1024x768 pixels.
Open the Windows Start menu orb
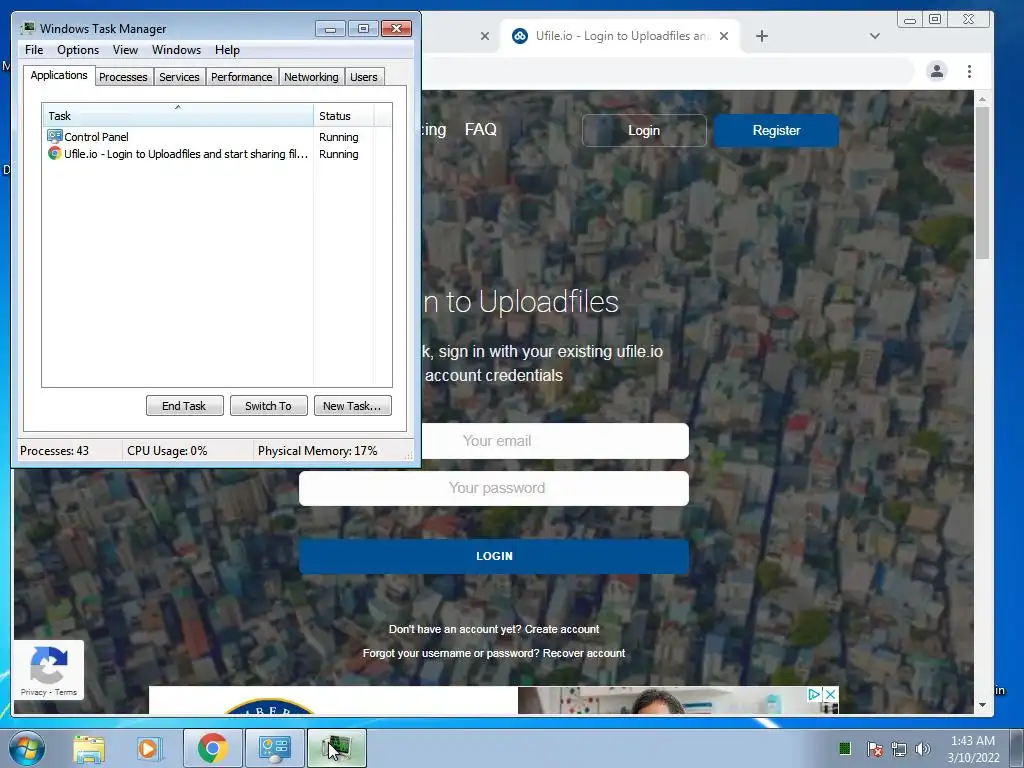click(27, 748)
